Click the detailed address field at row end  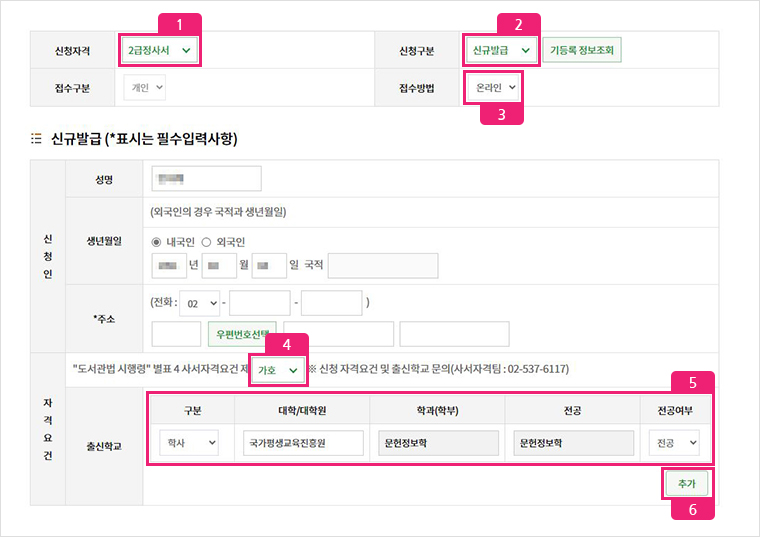point(454,334)
